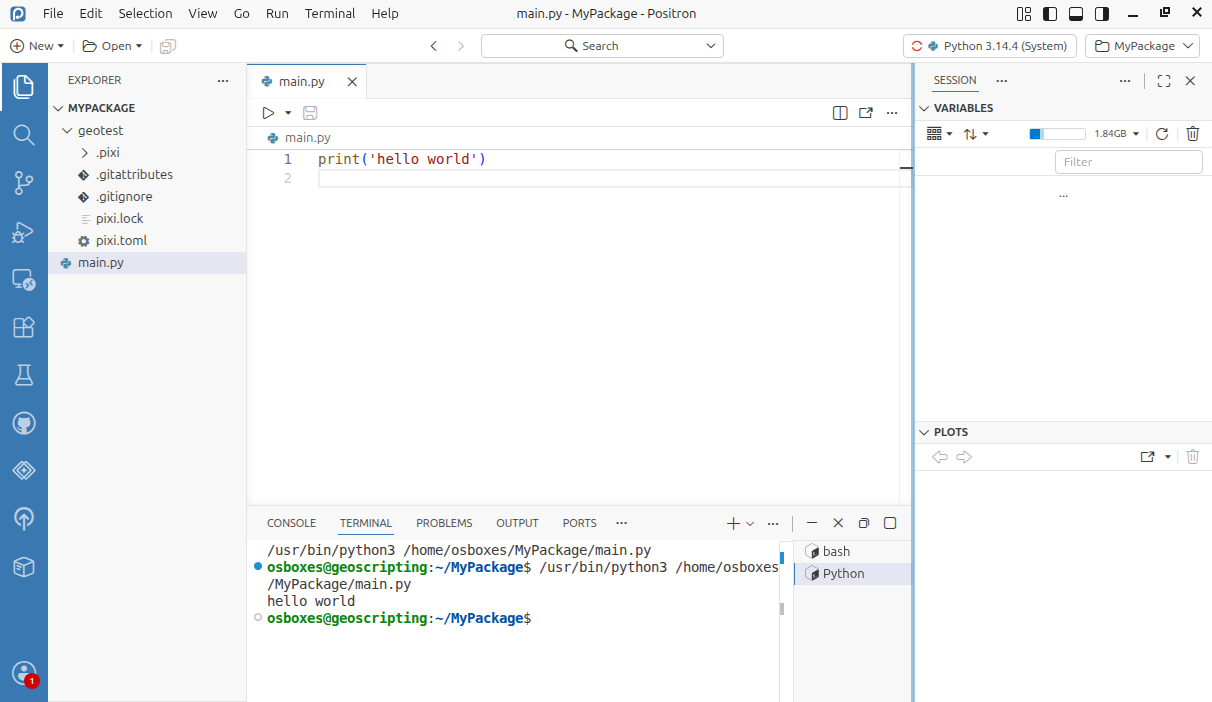
Task: Maximize the bottom panel size
Action: coord(890,523)
